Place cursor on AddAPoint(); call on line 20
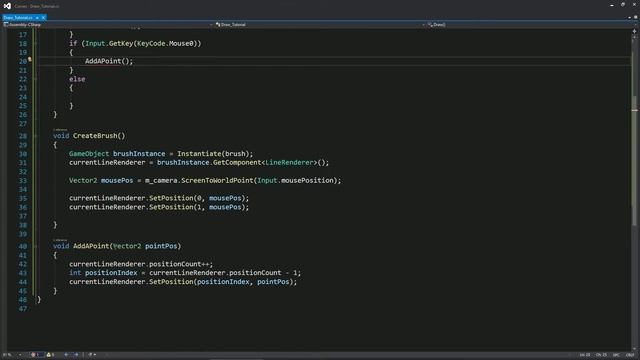Image resolution: width=640 pixels, height=360 pixels. tap(109, 61)
